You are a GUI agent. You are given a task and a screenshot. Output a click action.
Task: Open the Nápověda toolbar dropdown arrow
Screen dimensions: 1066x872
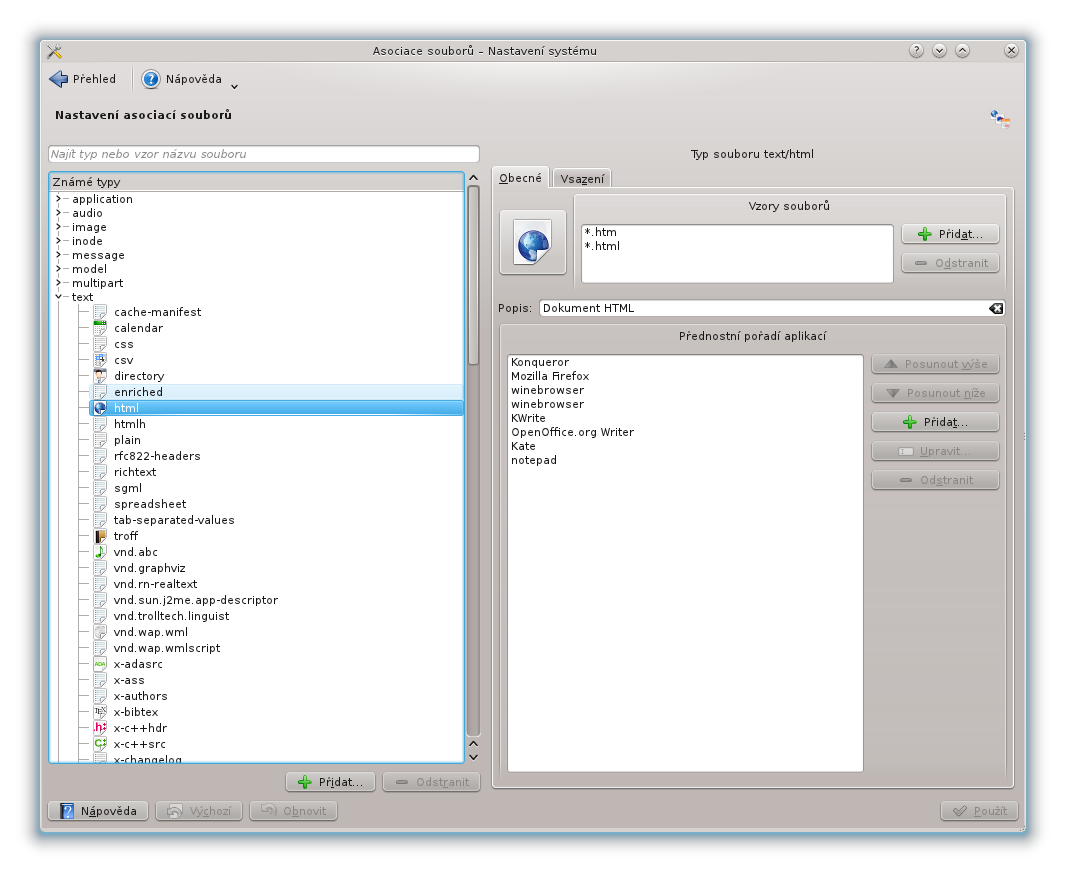234,85
